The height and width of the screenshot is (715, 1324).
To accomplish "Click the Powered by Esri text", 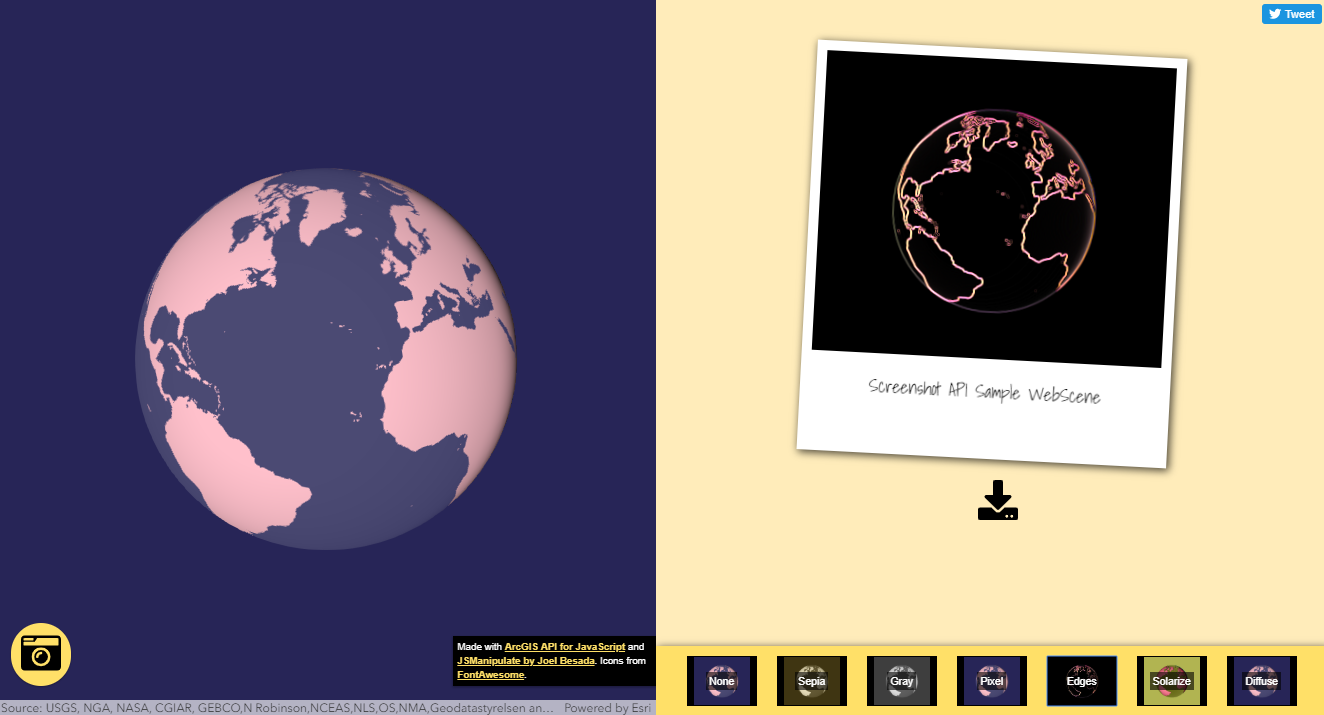I will [x=607, y=708].
